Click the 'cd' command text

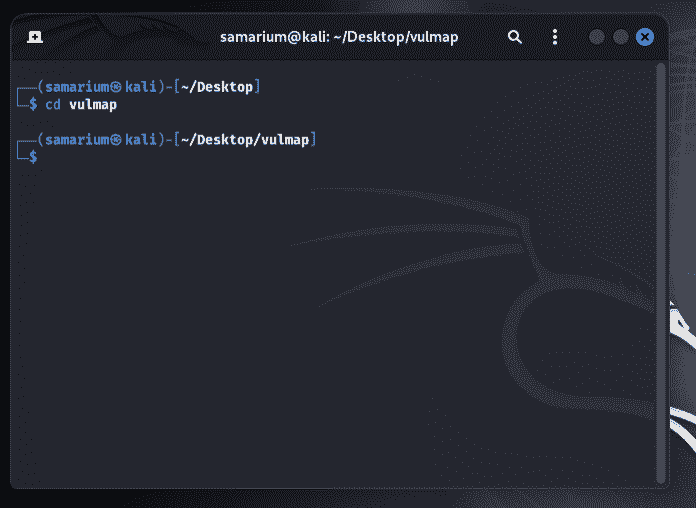click(x=53, y=105)
